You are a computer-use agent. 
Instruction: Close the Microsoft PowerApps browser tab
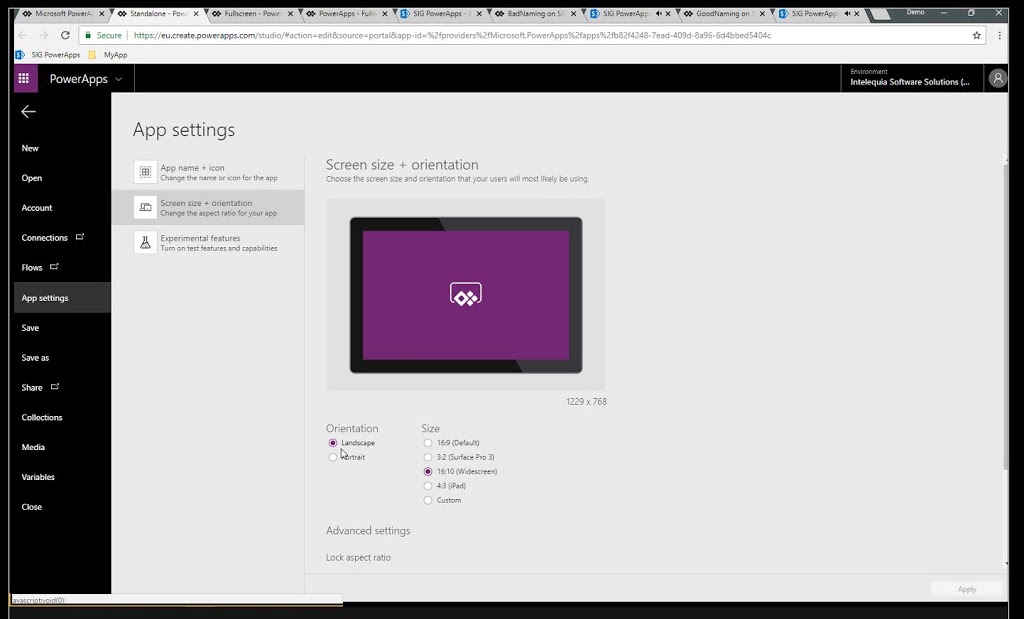(x=101, y=14)
